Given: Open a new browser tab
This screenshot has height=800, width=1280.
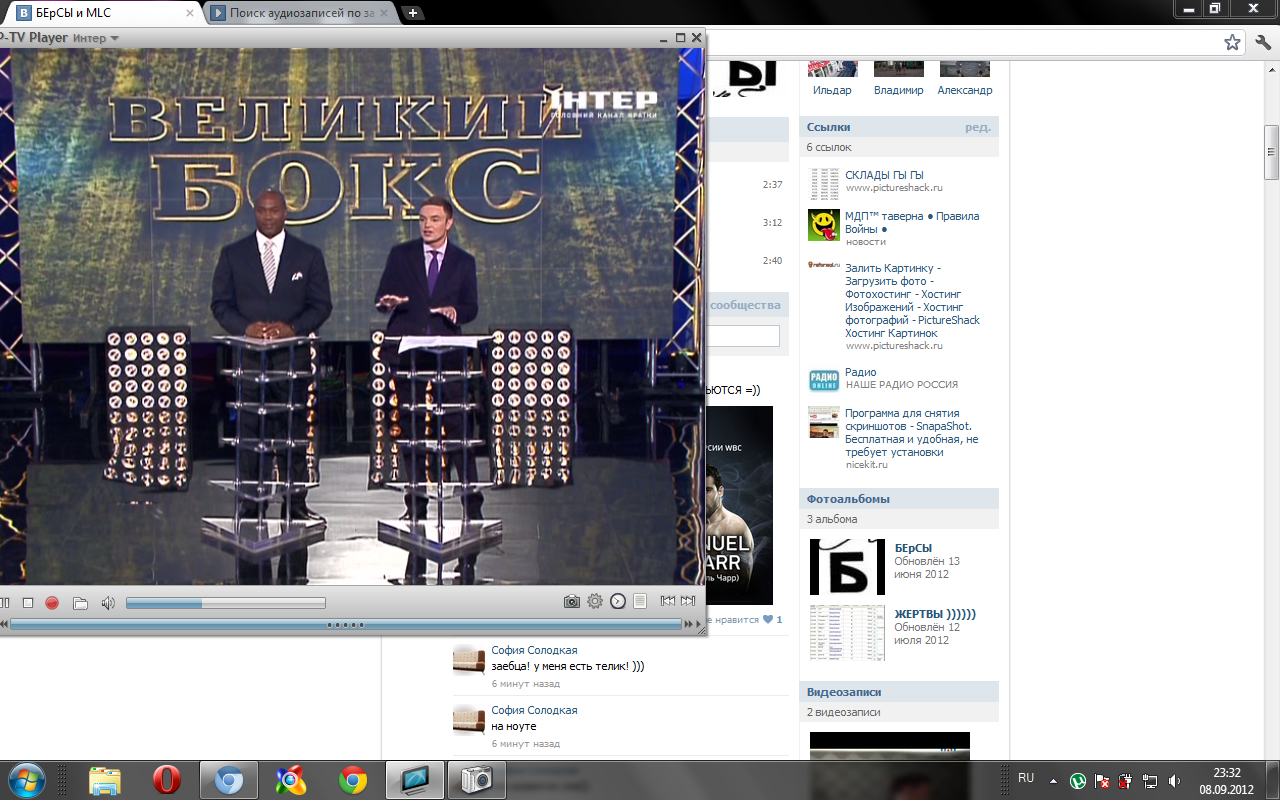Looking at the screenshot, I should click(413, 13).
